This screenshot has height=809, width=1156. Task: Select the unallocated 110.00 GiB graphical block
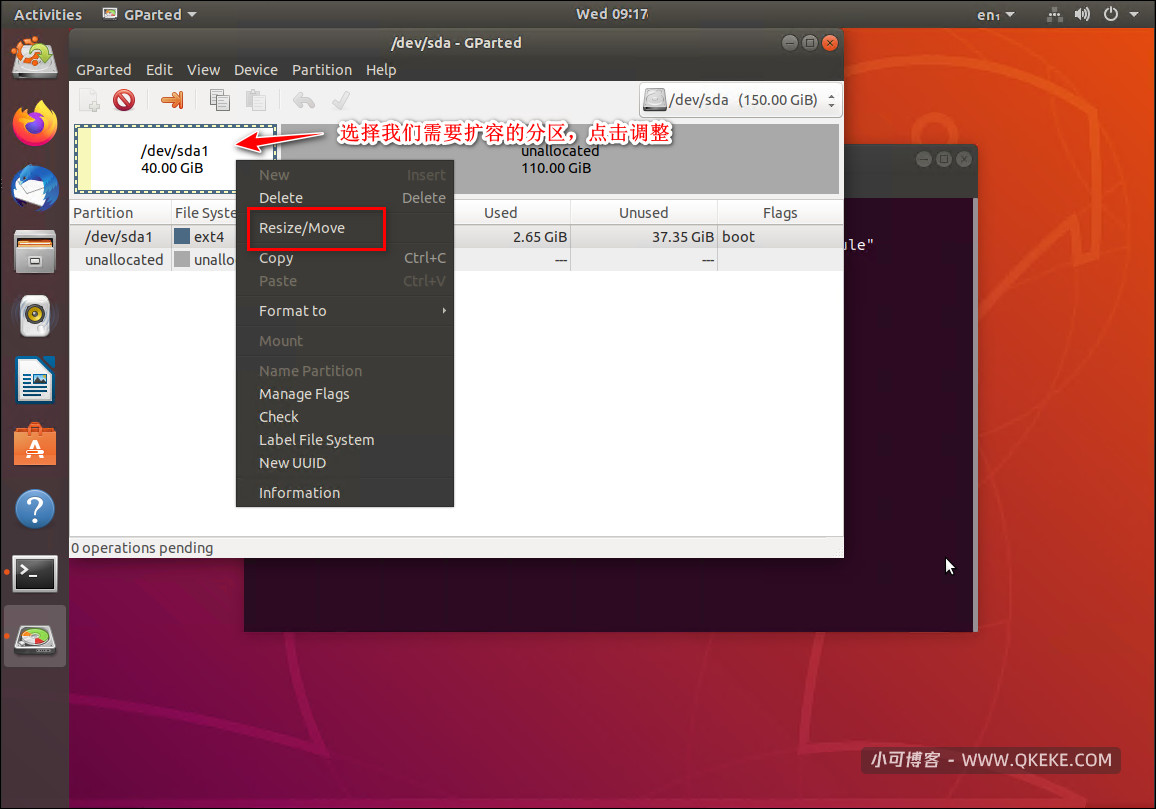[560, 159]
